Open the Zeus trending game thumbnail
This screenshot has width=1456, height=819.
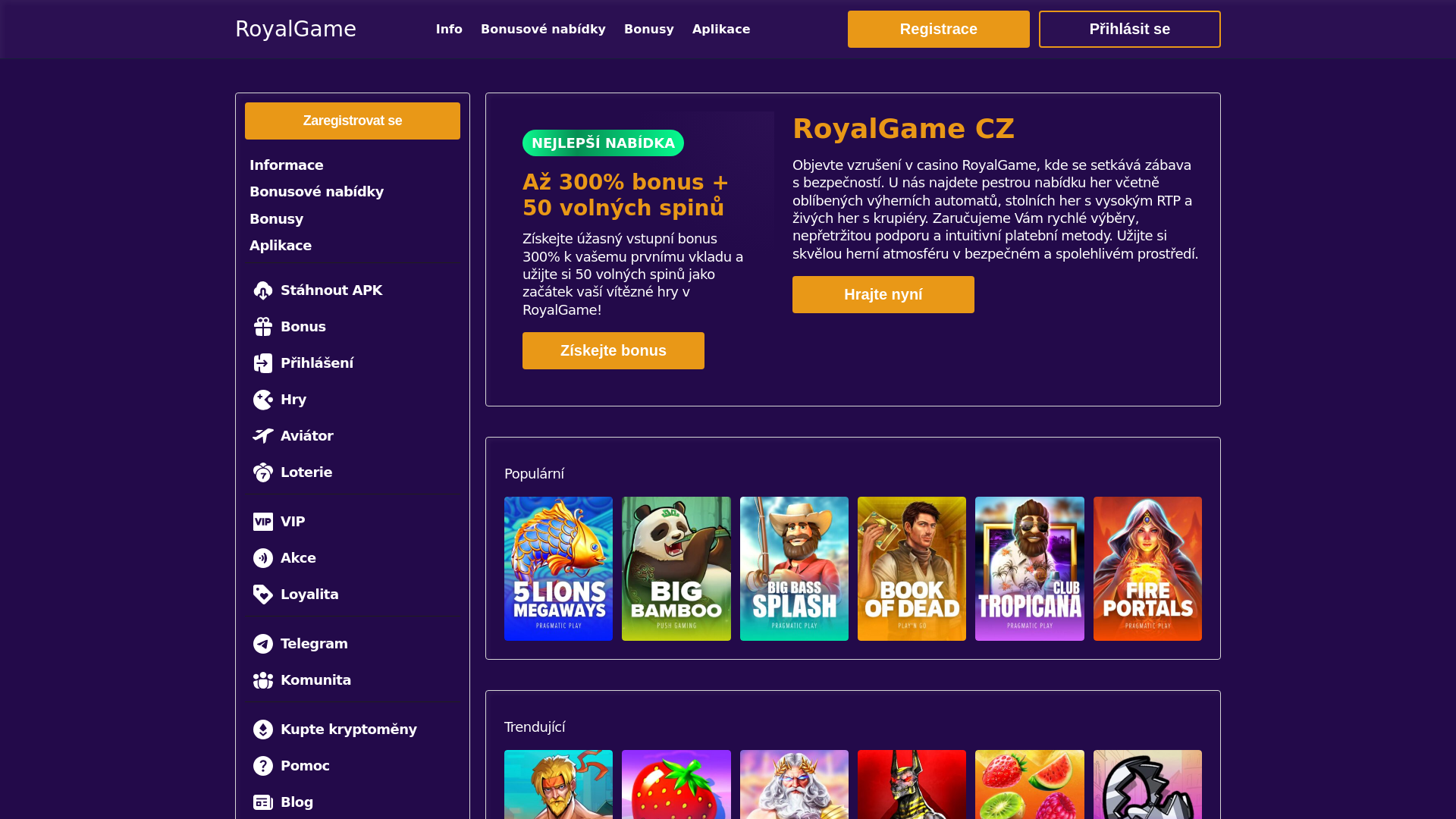point(794,784)
